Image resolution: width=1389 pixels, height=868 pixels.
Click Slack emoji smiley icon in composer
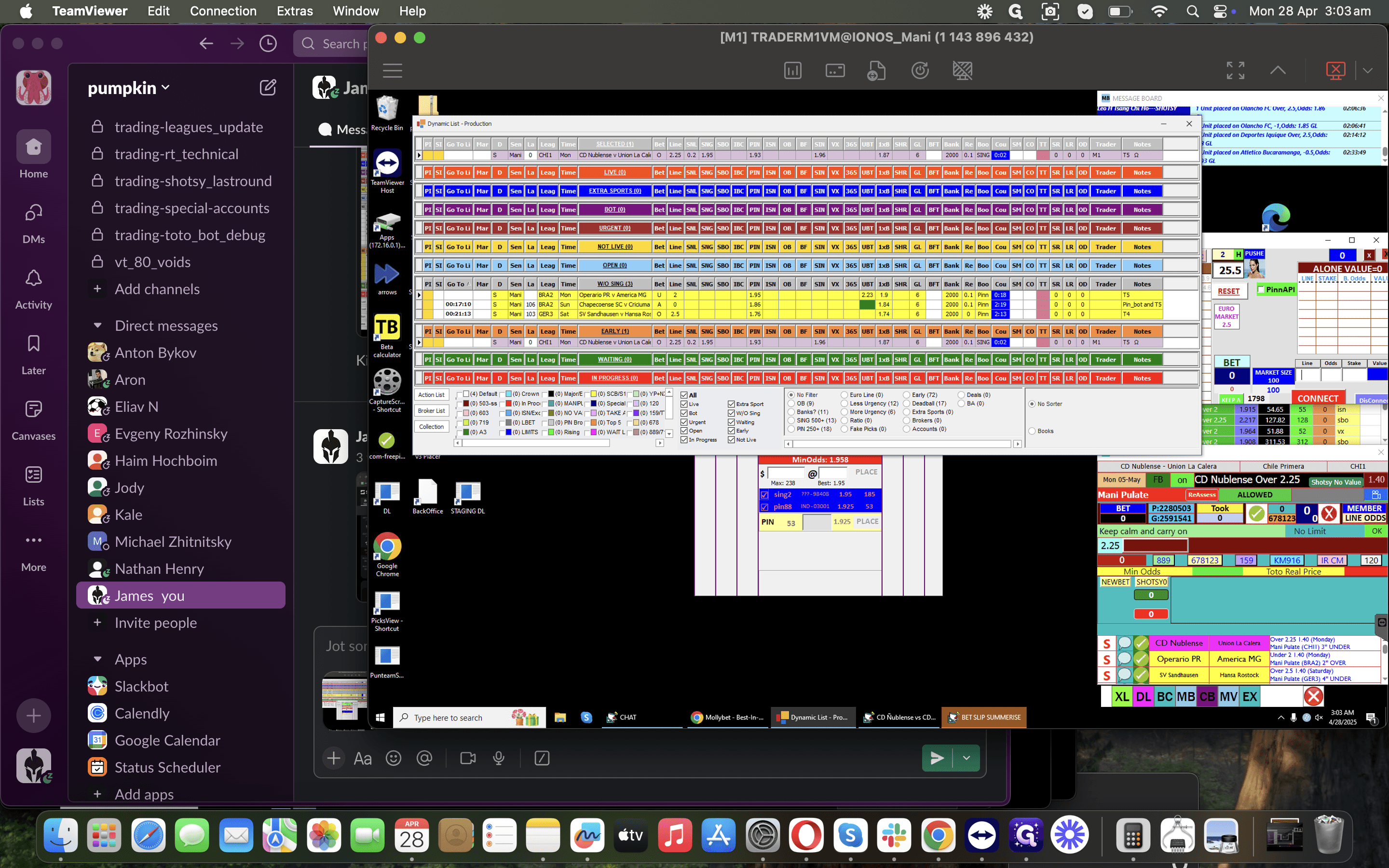pyautogui.click(x=393, y=759)
